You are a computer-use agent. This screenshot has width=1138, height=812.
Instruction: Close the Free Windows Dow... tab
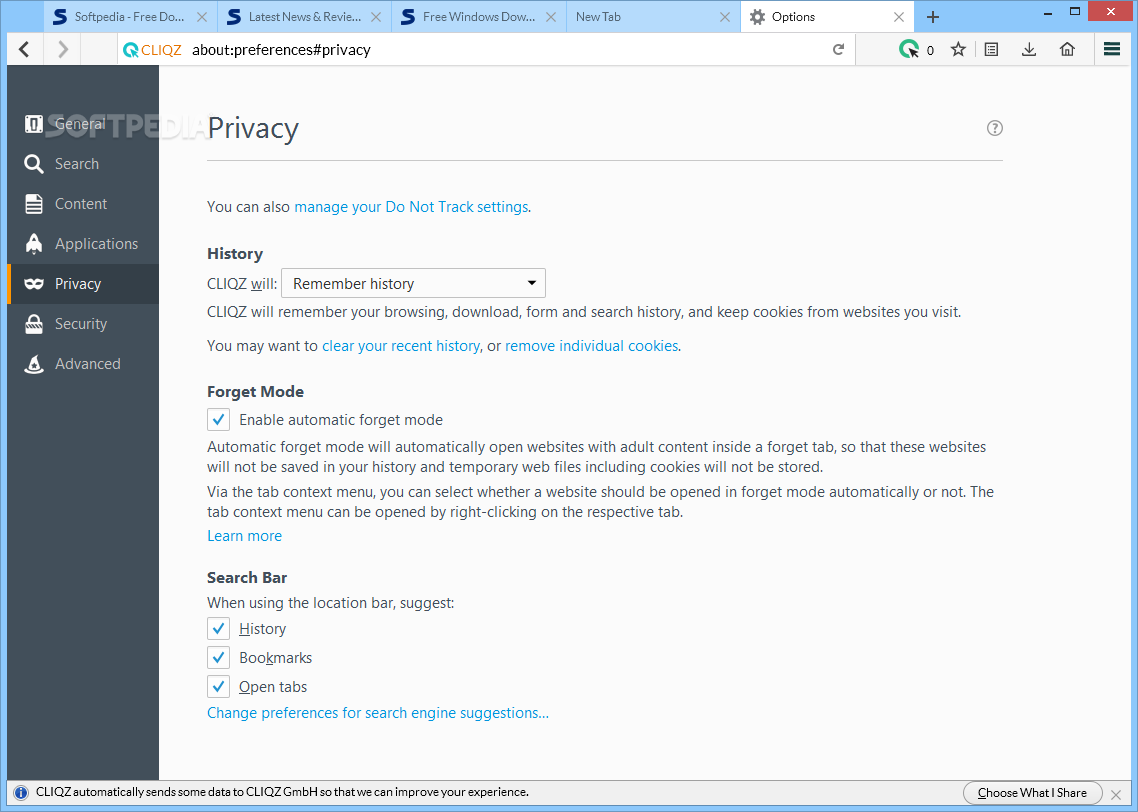tap(551, 17)
